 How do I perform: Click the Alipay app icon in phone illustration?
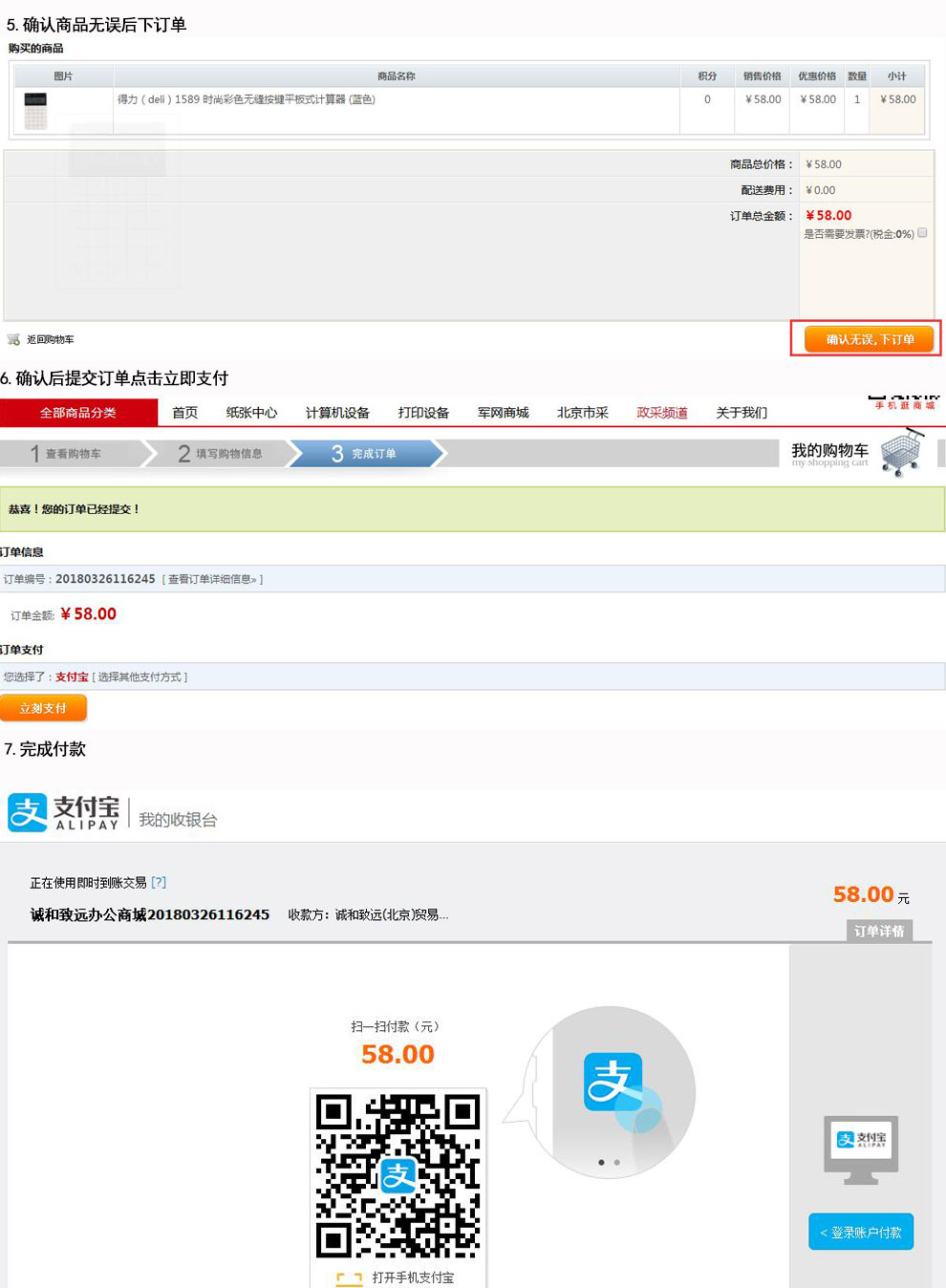[x=613, y=1082]
